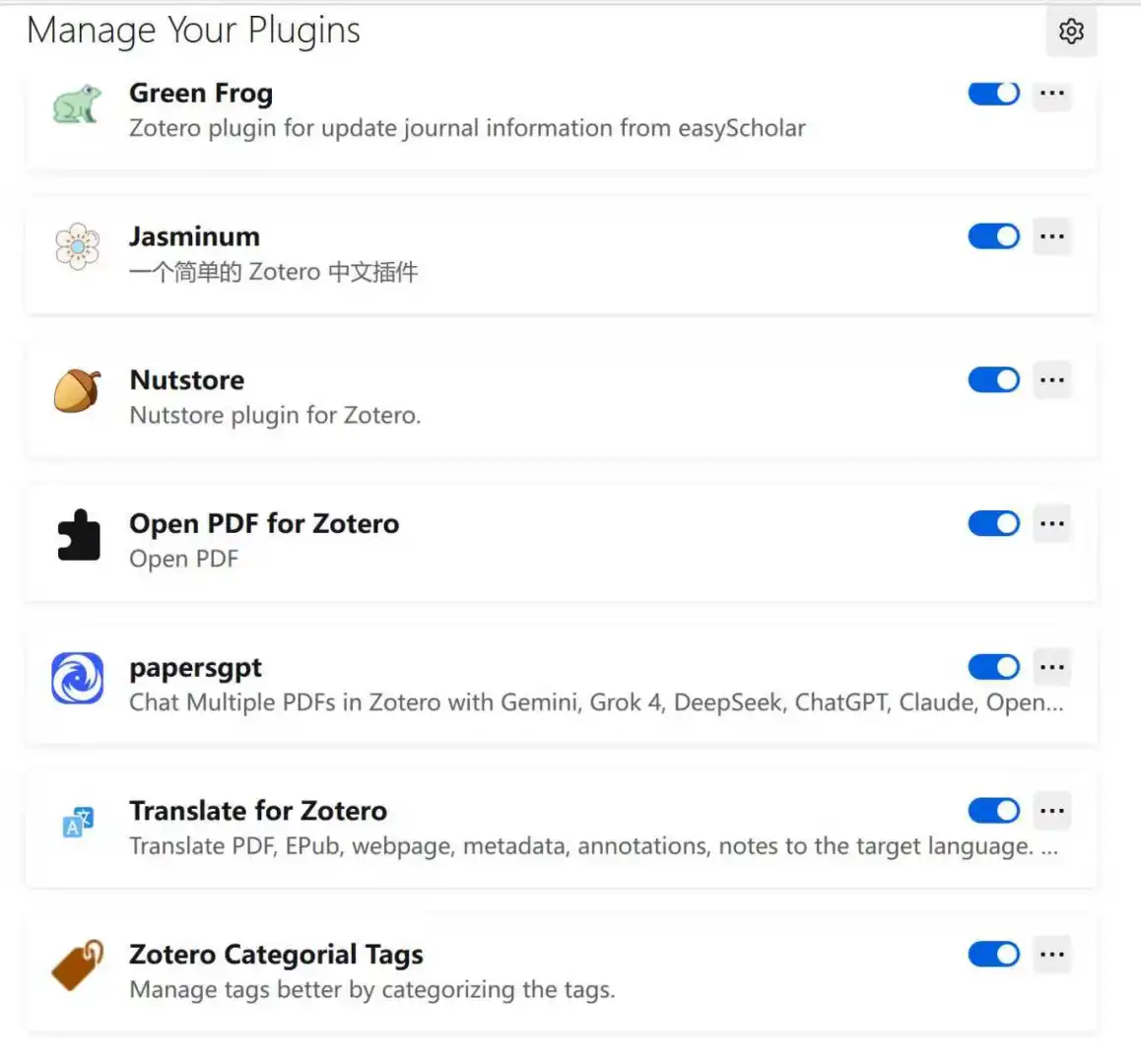Image resolution: width=1141 pixels, height=1064 pixels.
Task: Open more options menu for Open PDF
Action: pos(1052,523)
